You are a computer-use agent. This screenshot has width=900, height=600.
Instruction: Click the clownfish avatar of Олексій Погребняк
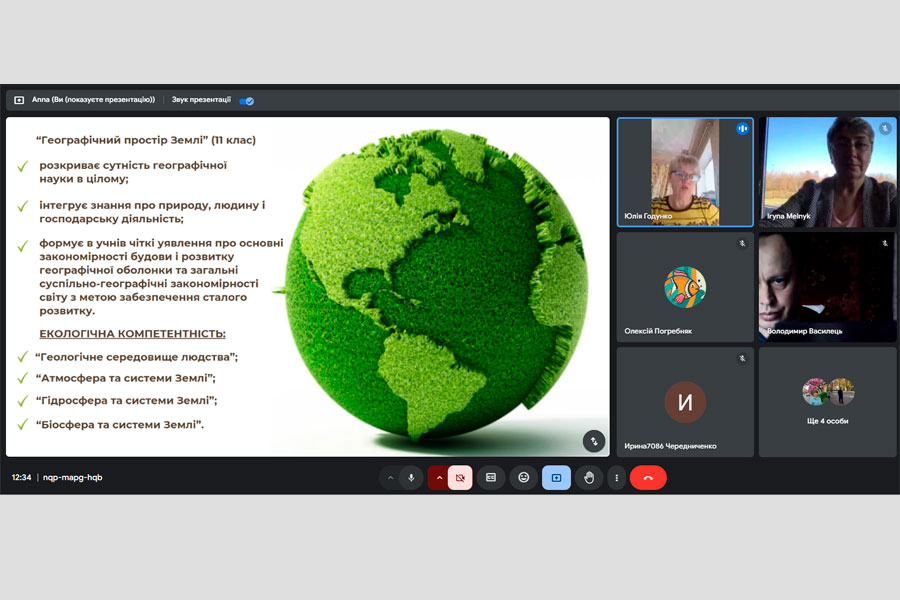685,287
